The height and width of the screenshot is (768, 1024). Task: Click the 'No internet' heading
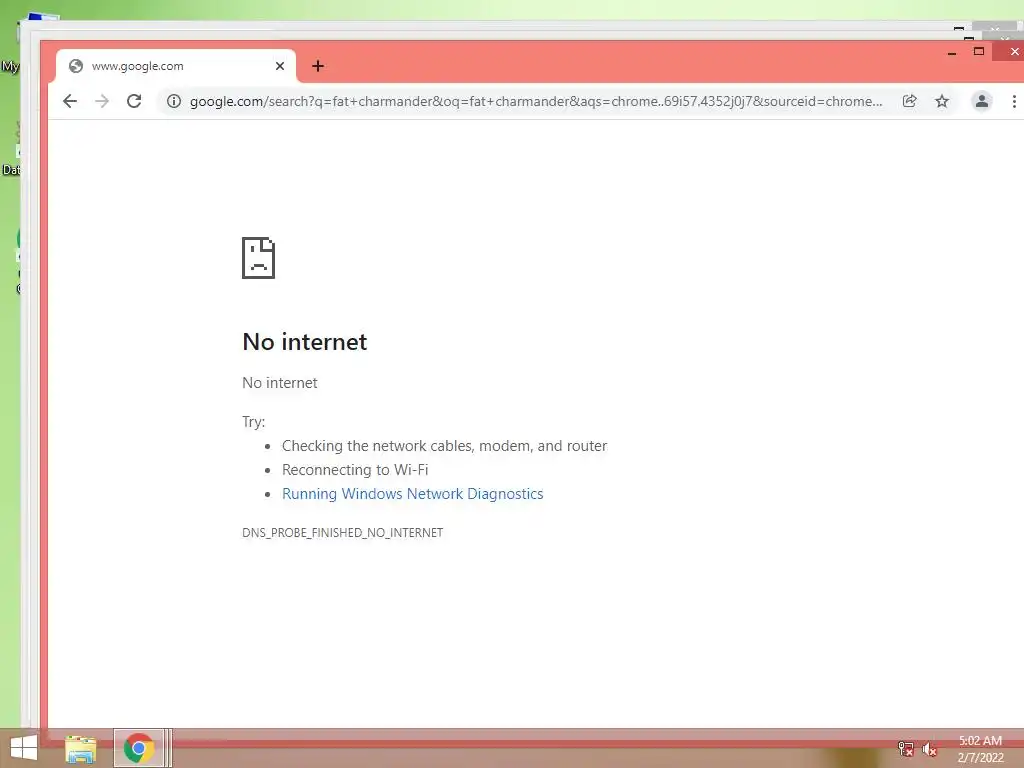pos(304,342)
